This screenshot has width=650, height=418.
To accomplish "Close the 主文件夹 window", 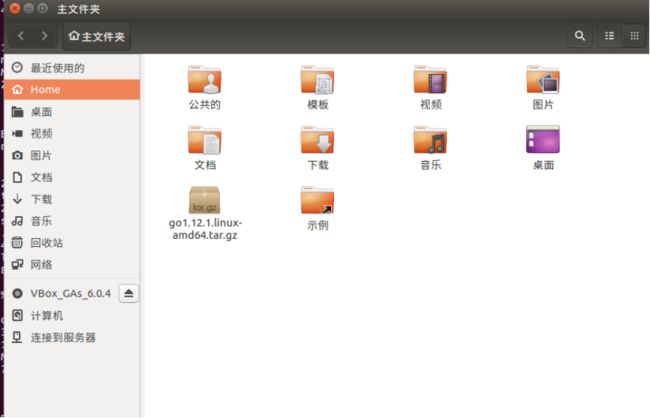I will coord(15,8).
